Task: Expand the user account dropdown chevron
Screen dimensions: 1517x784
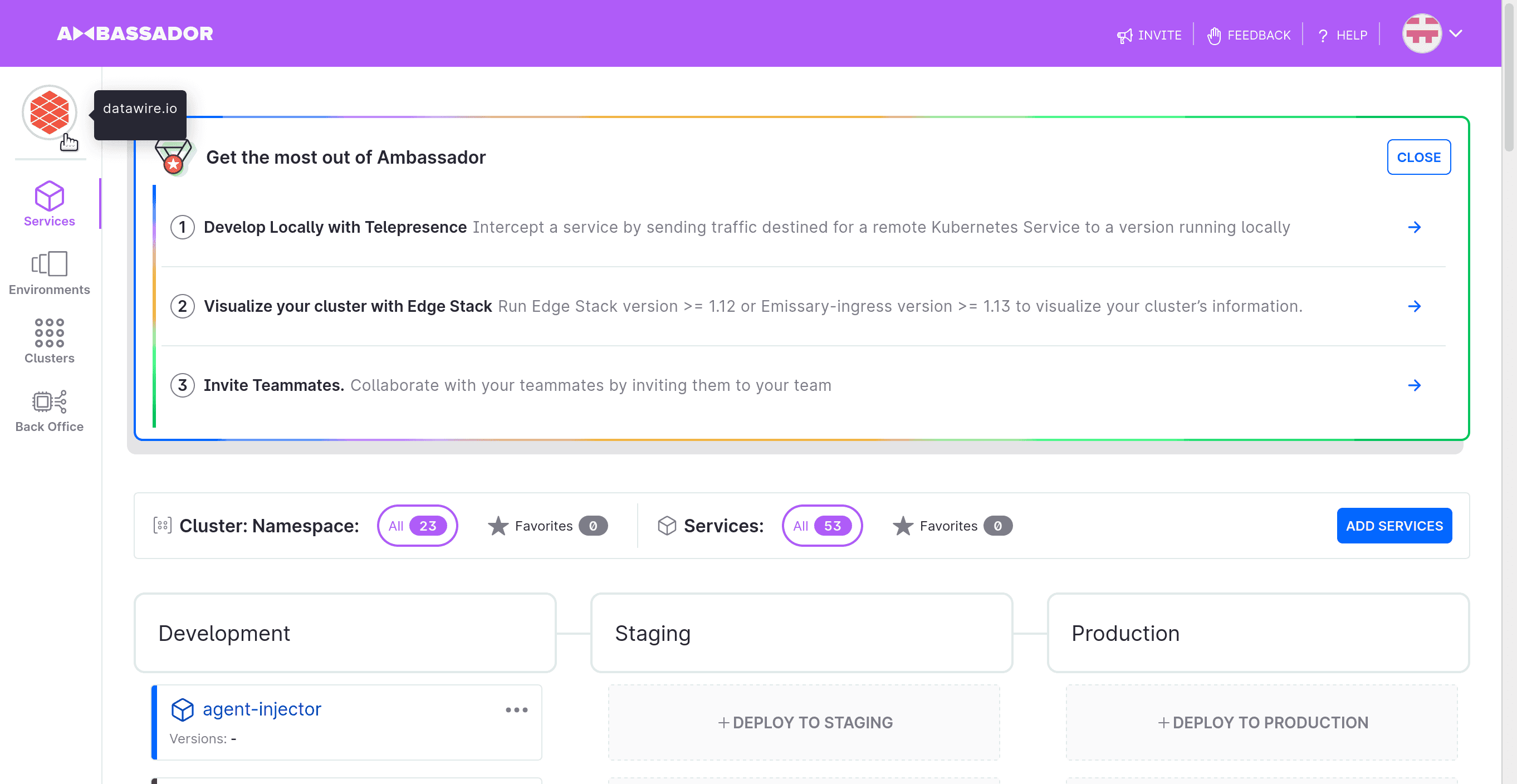Action: tap(1456, 33)
